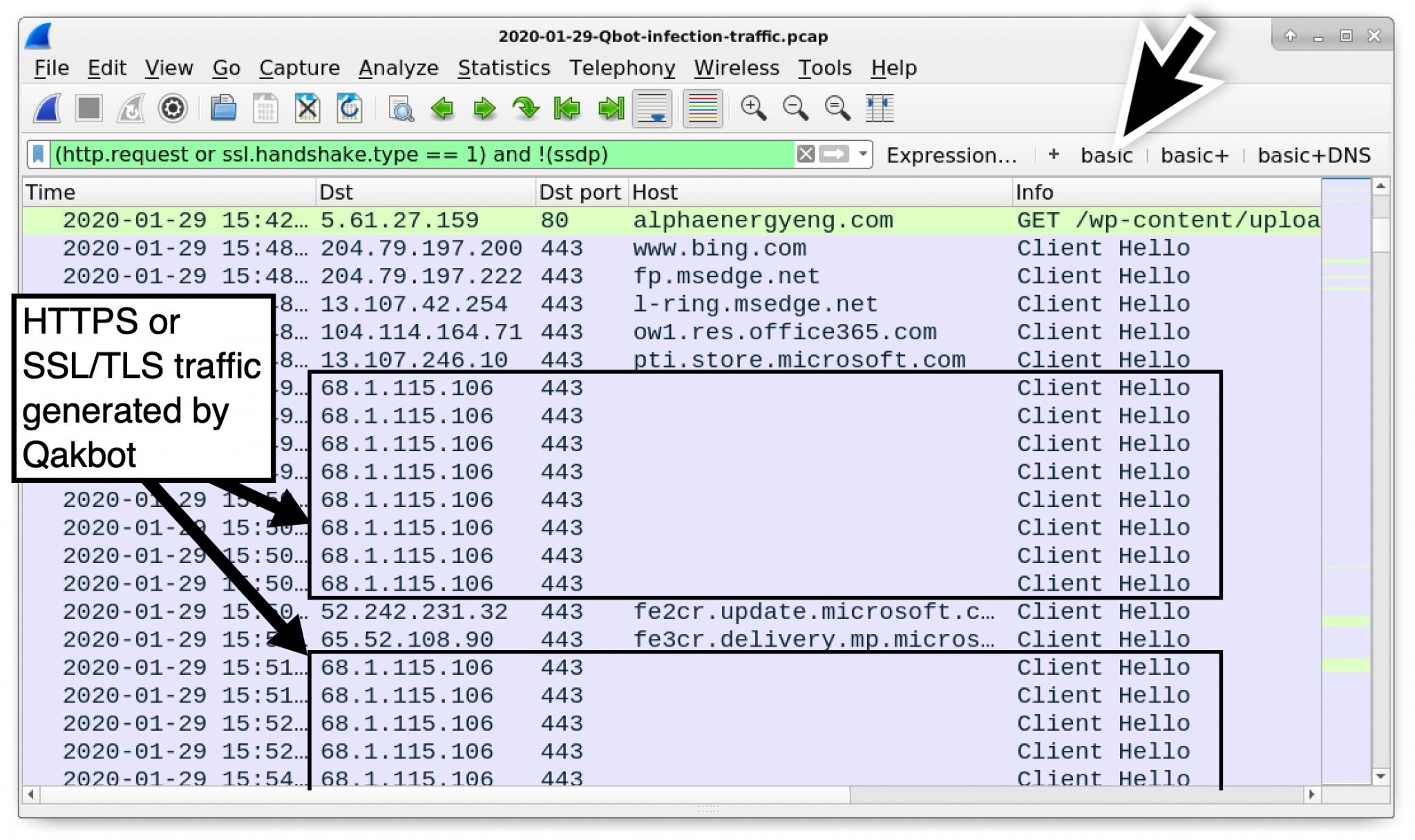Restart the current capture
The width and height of the screenshot is (1415, 840).
point(131,108)
